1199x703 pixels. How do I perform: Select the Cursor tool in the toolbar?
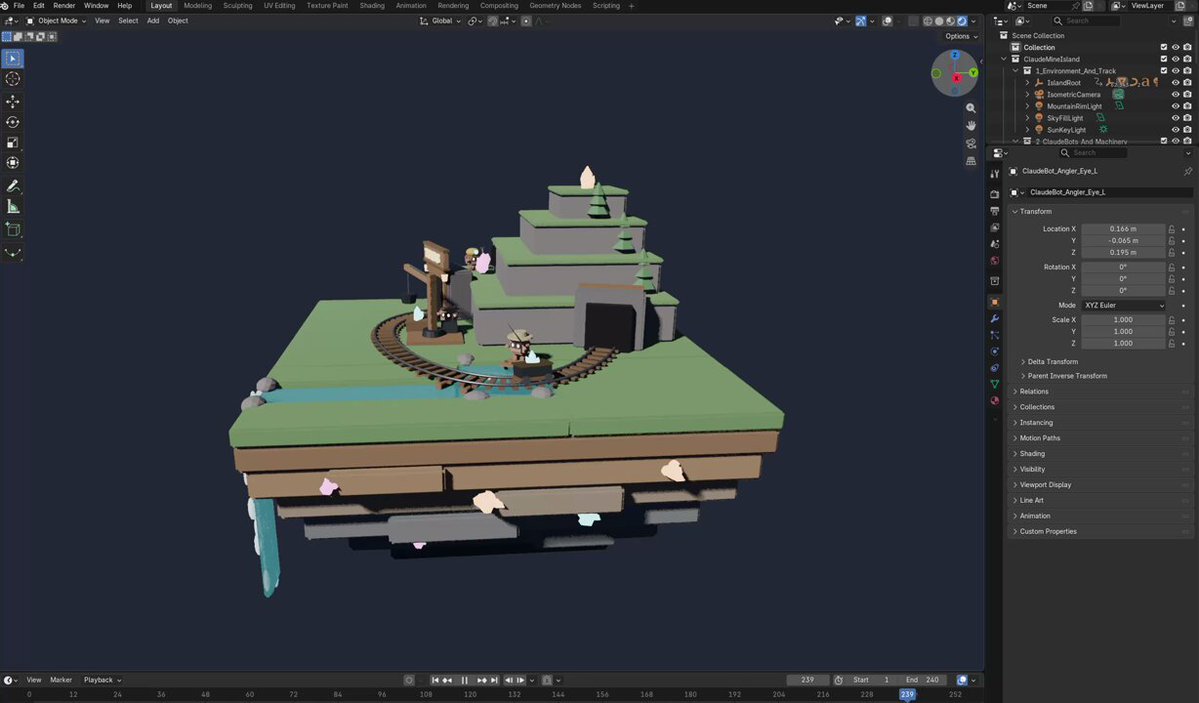click(13, 79)
